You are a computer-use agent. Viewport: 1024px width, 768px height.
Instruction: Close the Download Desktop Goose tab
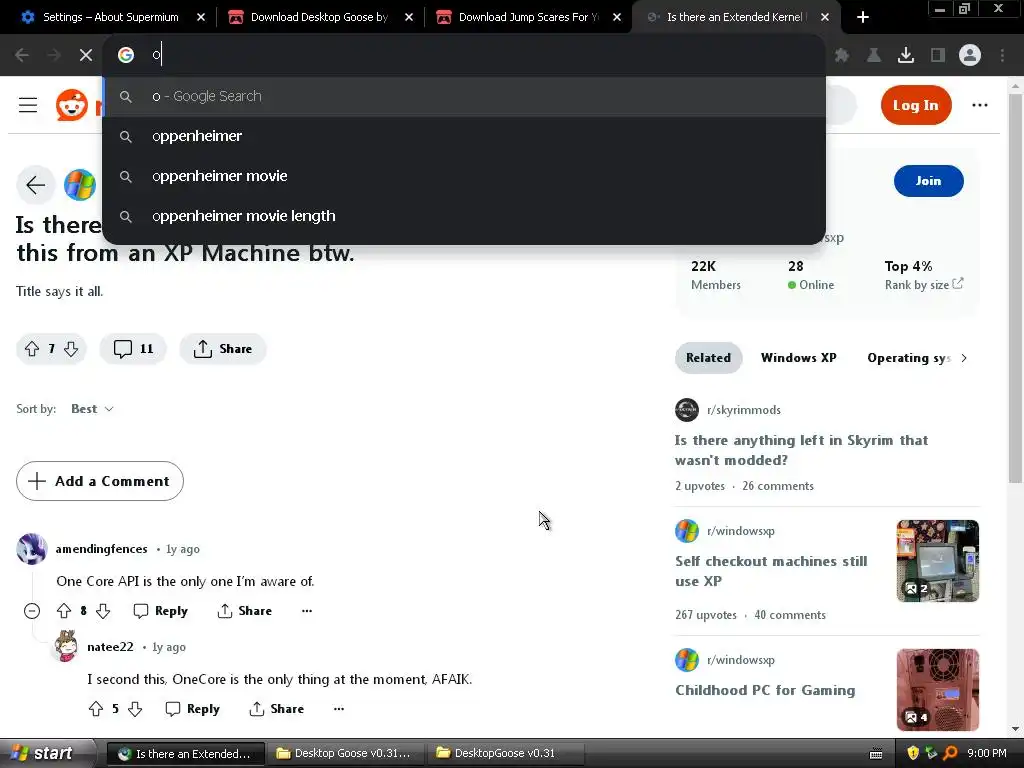(x=409, y=18)
